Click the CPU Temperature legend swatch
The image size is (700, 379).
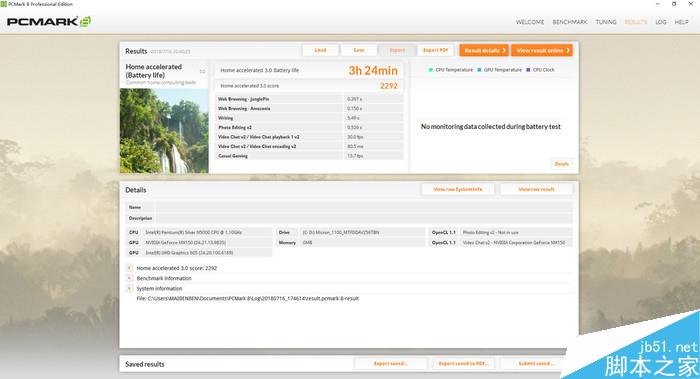coord(431,70)
